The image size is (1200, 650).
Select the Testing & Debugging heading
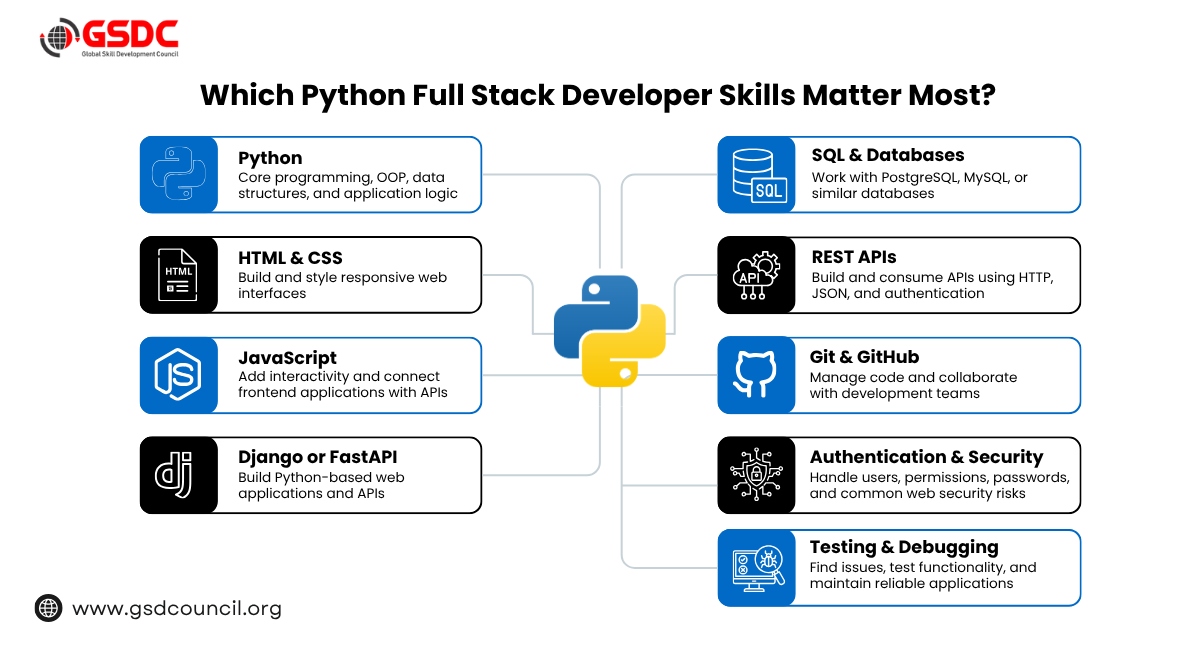pos(904,547)
